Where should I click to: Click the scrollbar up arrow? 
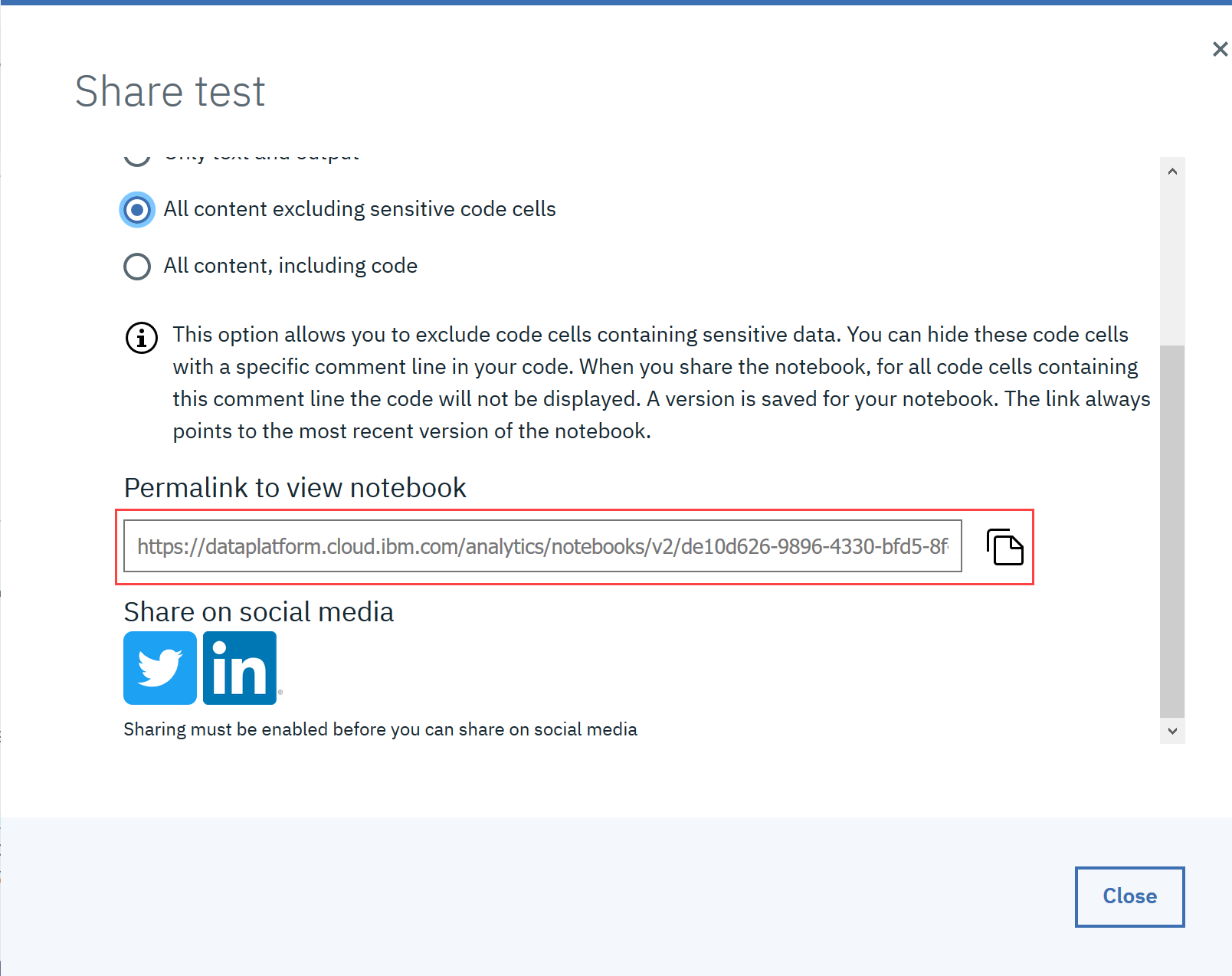pyautogui.click(x=1172, y=172)
